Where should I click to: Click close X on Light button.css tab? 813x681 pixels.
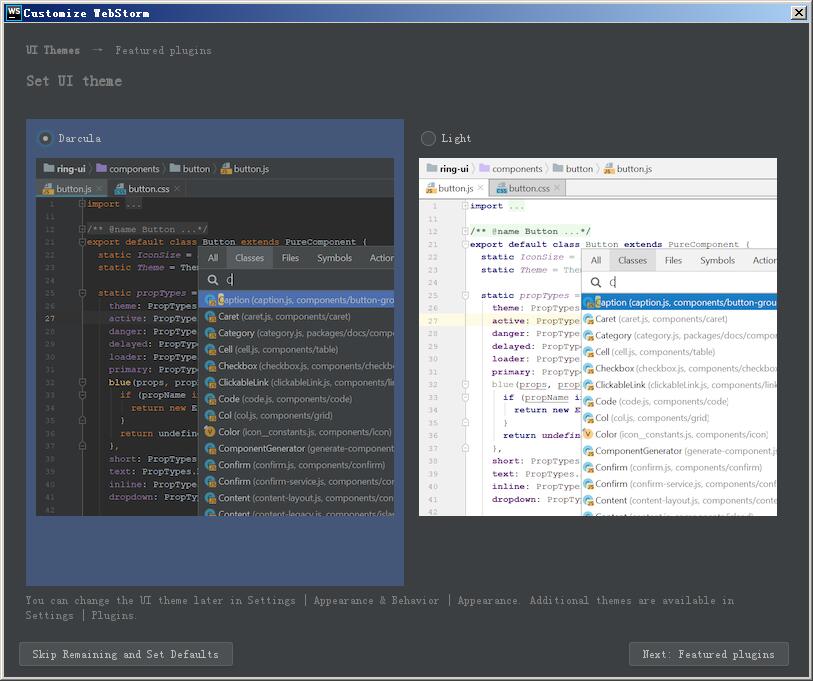point(557,188)
